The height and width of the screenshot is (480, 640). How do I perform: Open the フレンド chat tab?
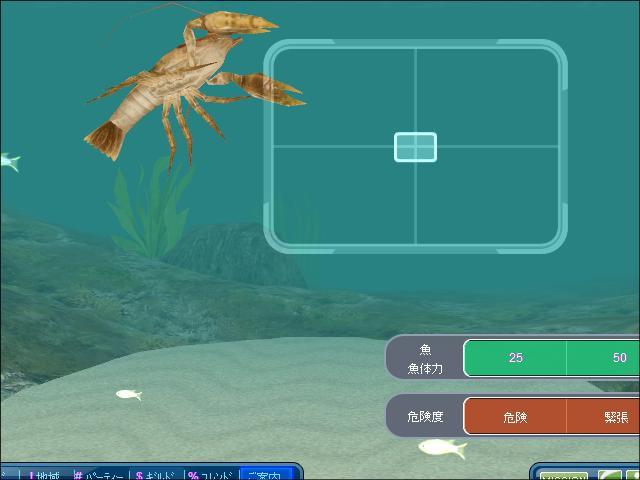coord(211,475)
